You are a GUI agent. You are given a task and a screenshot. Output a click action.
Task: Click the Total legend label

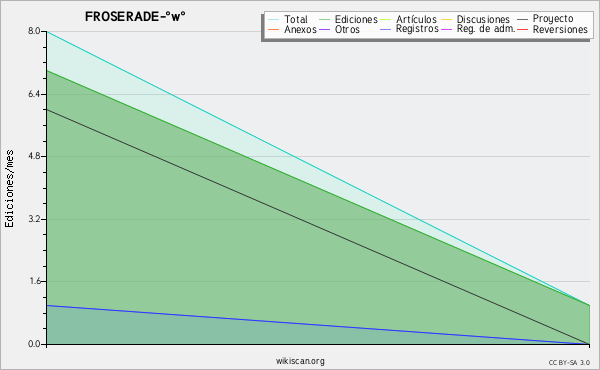click(x=296, y=19)
